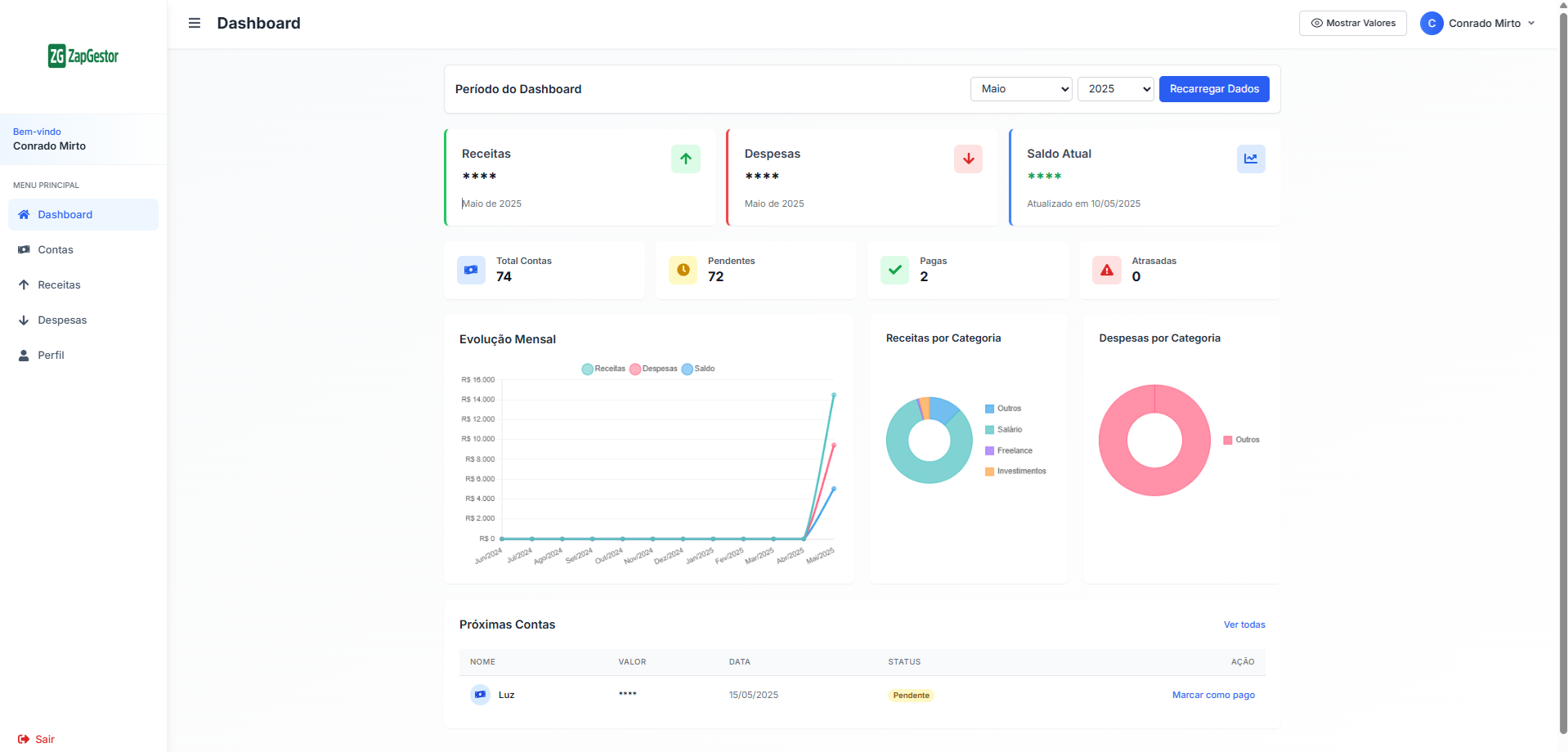Click the Contas wallet icon
This screenshot has height=752, width=1568.
[23, 249]
